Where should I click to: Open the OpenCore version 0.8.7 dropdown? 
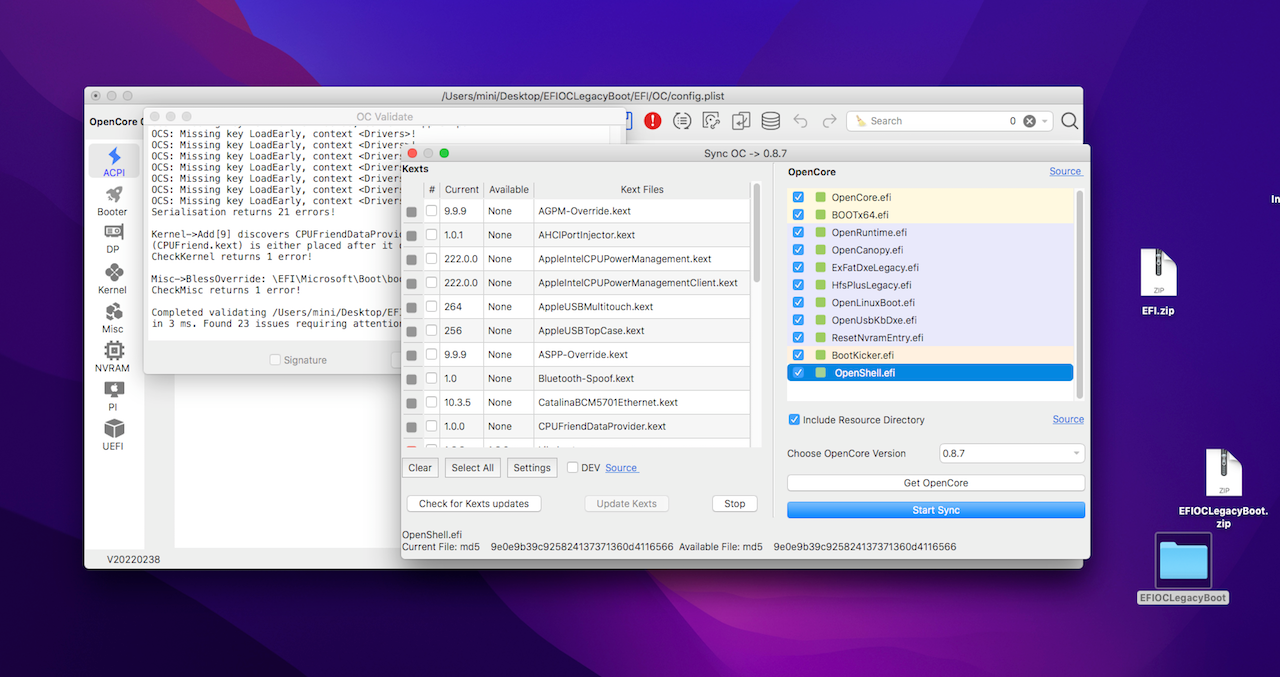(1011, 454)
